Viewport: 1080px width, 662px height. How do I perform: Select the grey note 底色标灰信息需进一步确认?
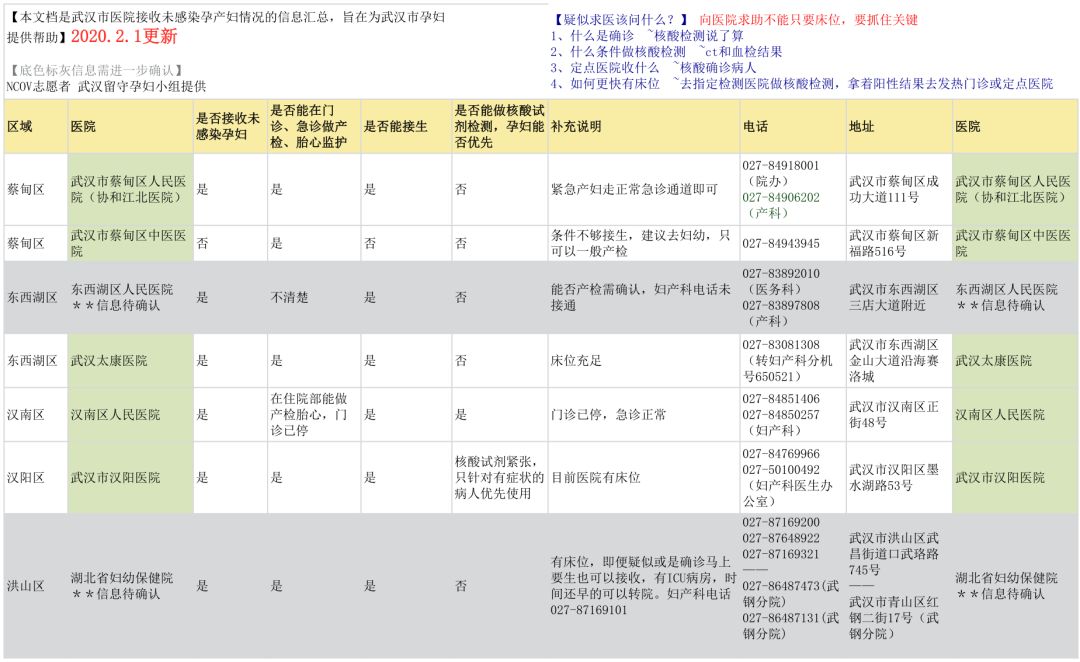[96, 70]
